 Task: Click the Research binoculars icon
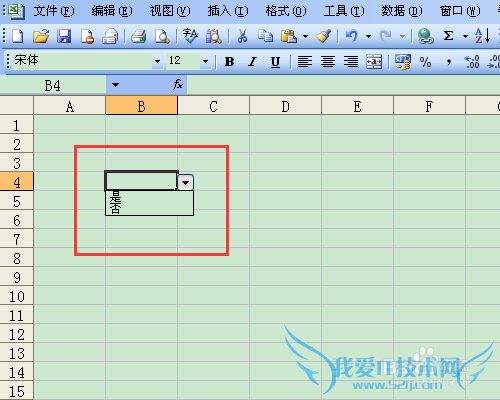(x=214, y=36)
